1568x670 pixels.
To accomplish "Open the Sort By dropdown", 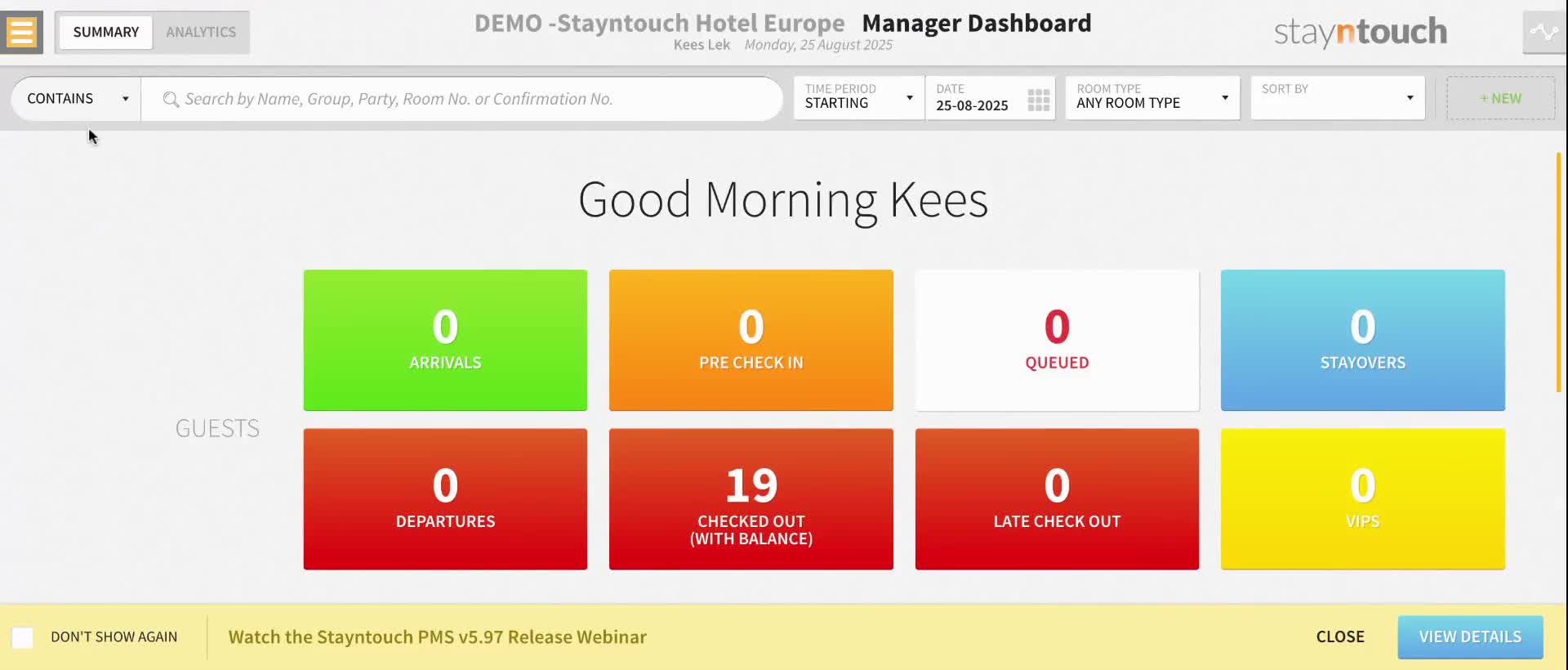I will 1338,98.
